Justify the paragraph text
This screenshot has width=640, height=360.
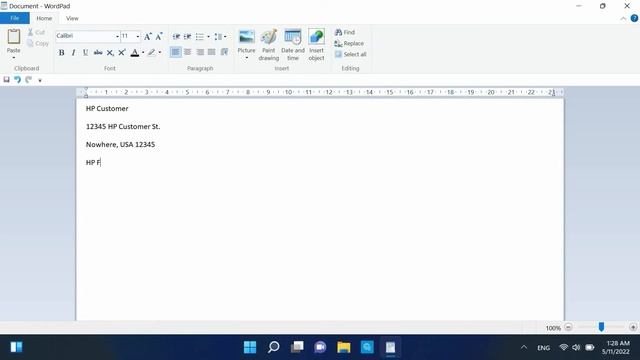[211, 52]
